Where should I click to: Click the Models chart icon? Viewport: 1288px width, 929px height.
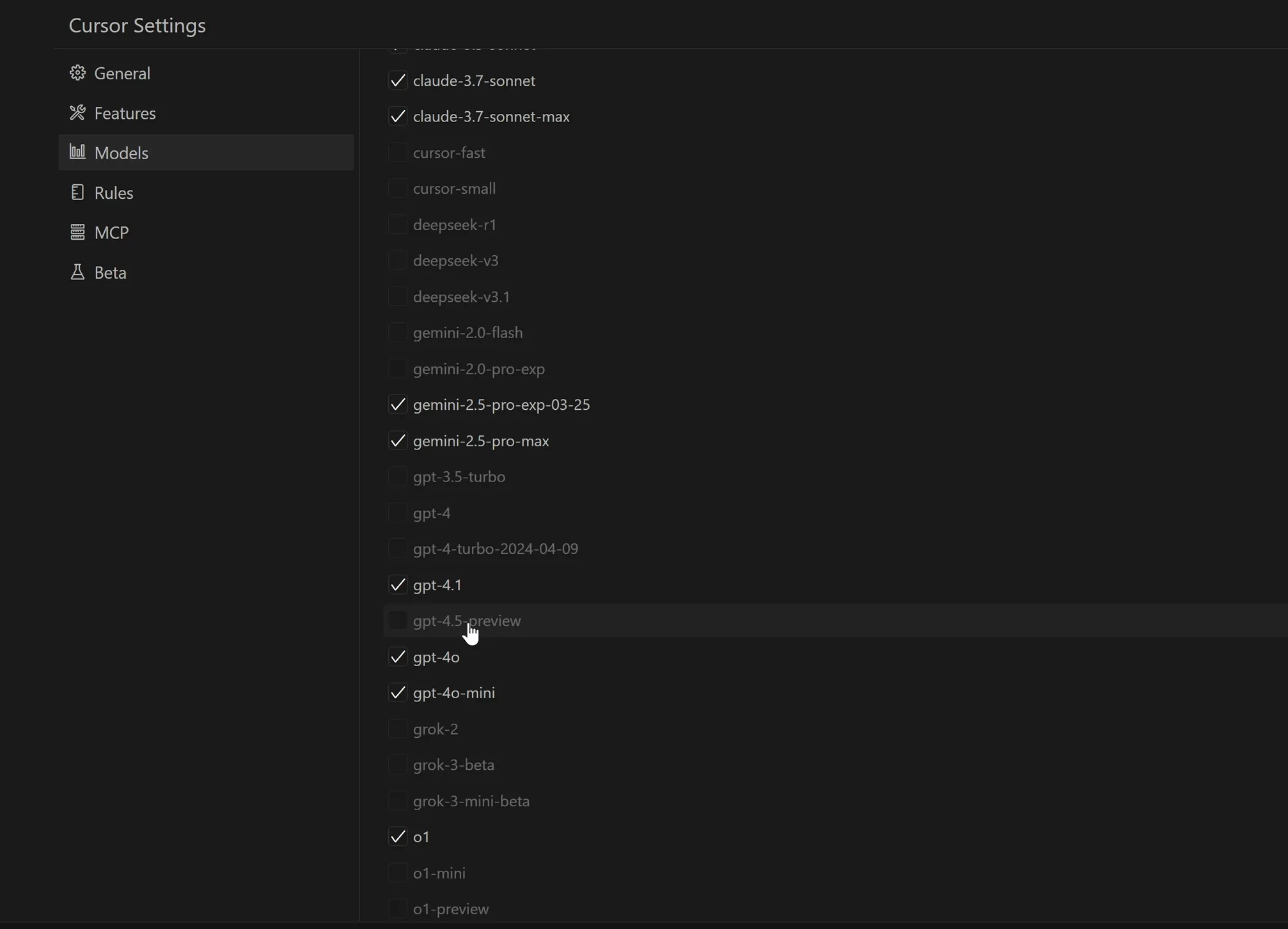click(77, 152)
